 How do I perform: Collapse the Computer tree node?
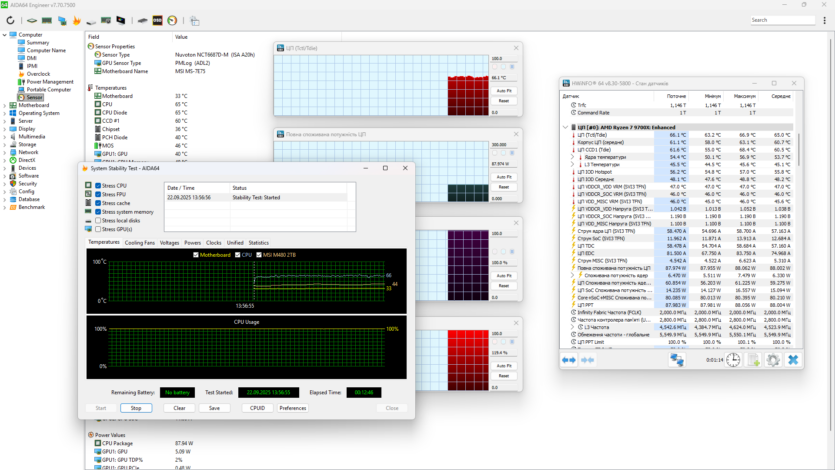[x=4, y=35]
